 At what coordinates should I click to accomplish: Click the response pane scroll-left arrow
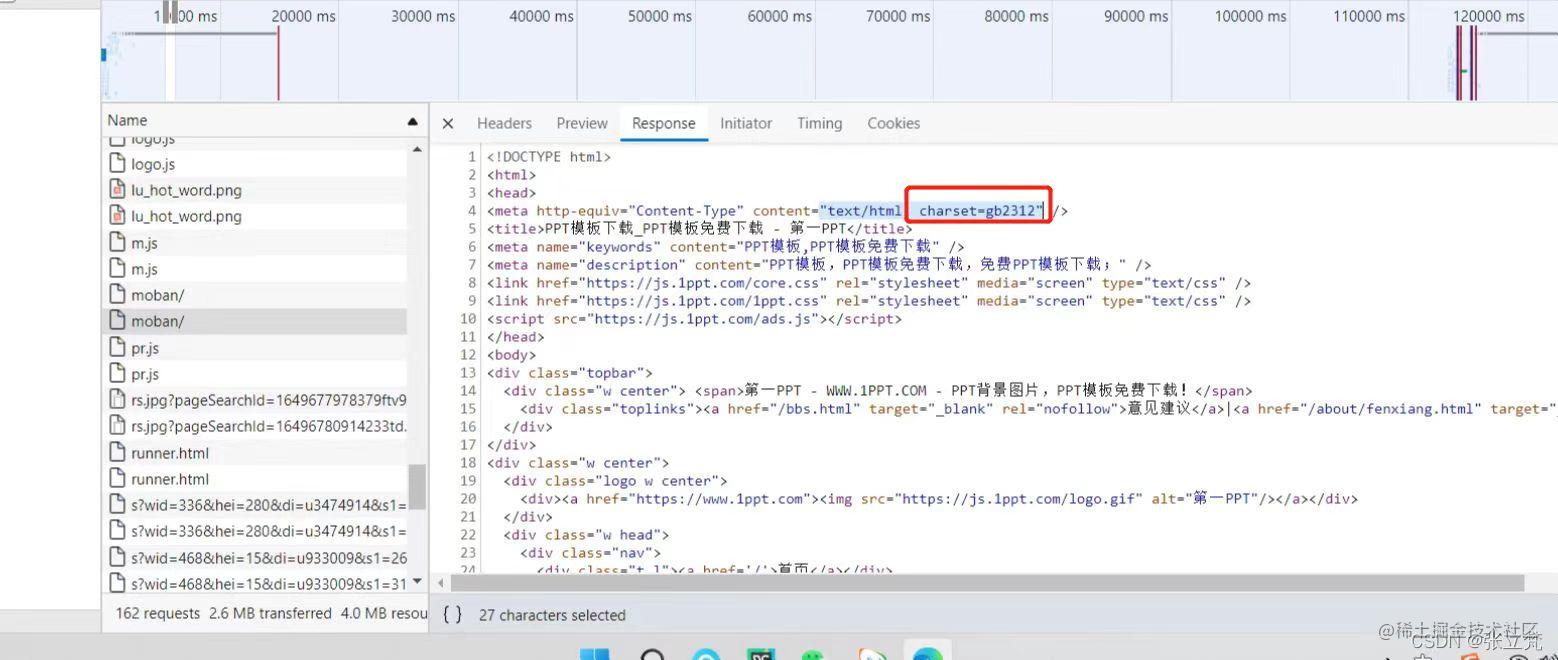coord(441,583)
